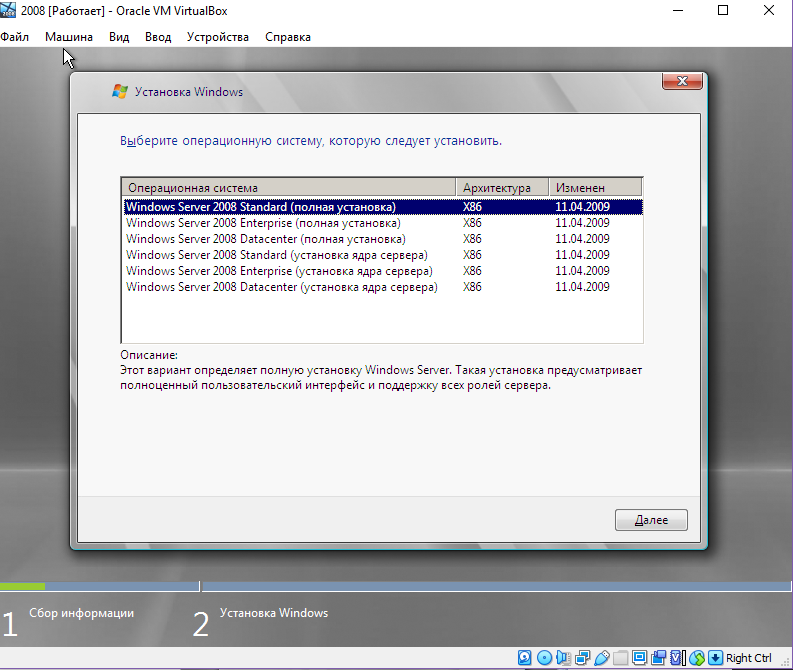Viewport: 793px width, 670px height.
Task: Click 11.04.2009 date in Datacenter (полная установка) row
Action: (582, 239)
